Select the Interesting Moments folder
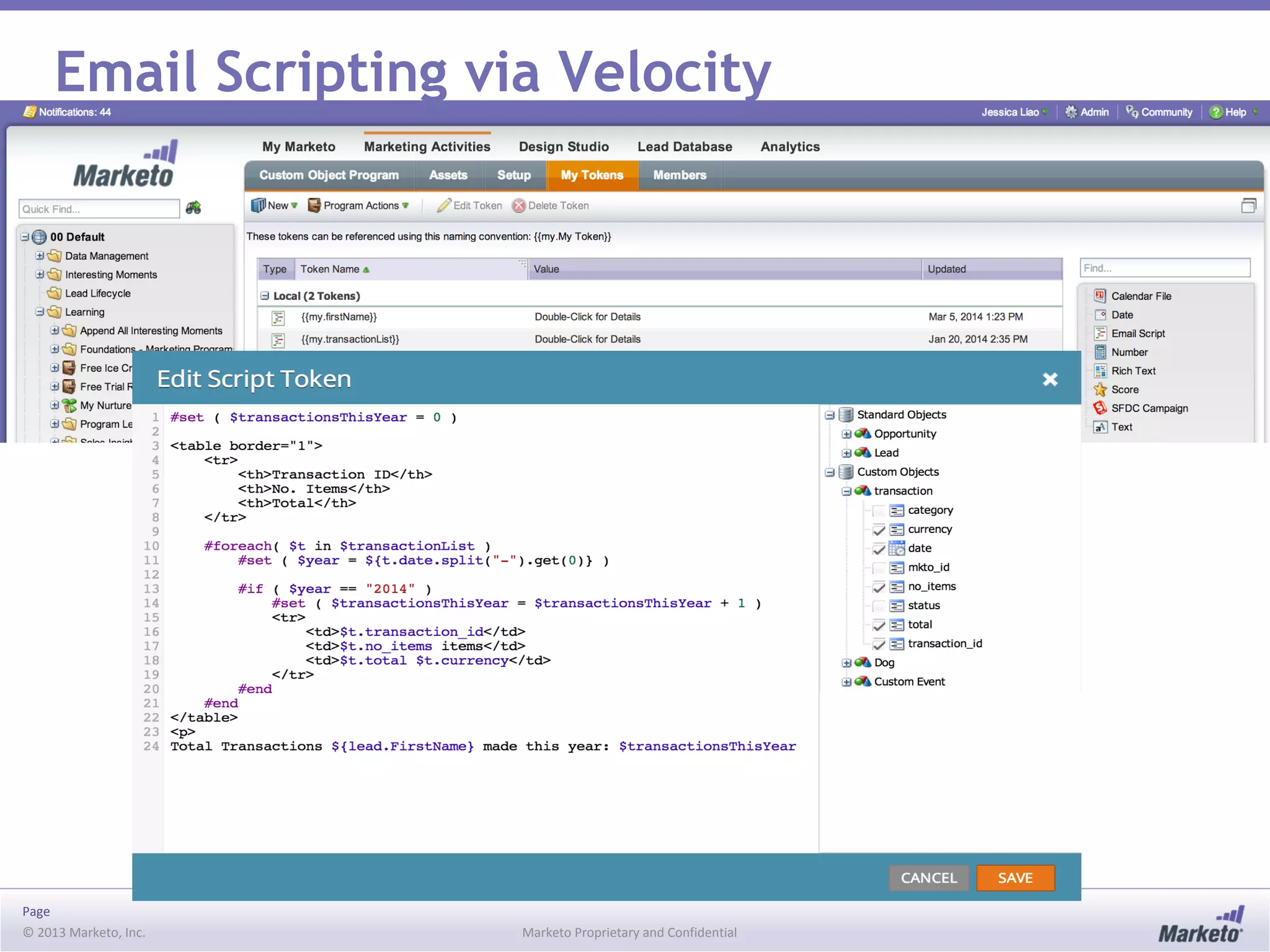 (x=111, y=275)
